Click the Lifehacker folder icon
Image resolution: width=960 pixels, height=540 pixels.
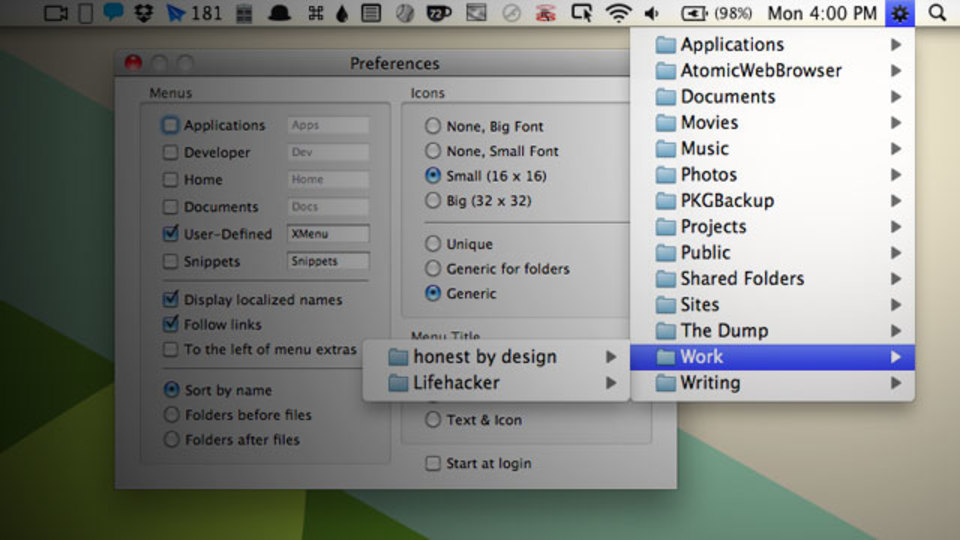[398, 383]
